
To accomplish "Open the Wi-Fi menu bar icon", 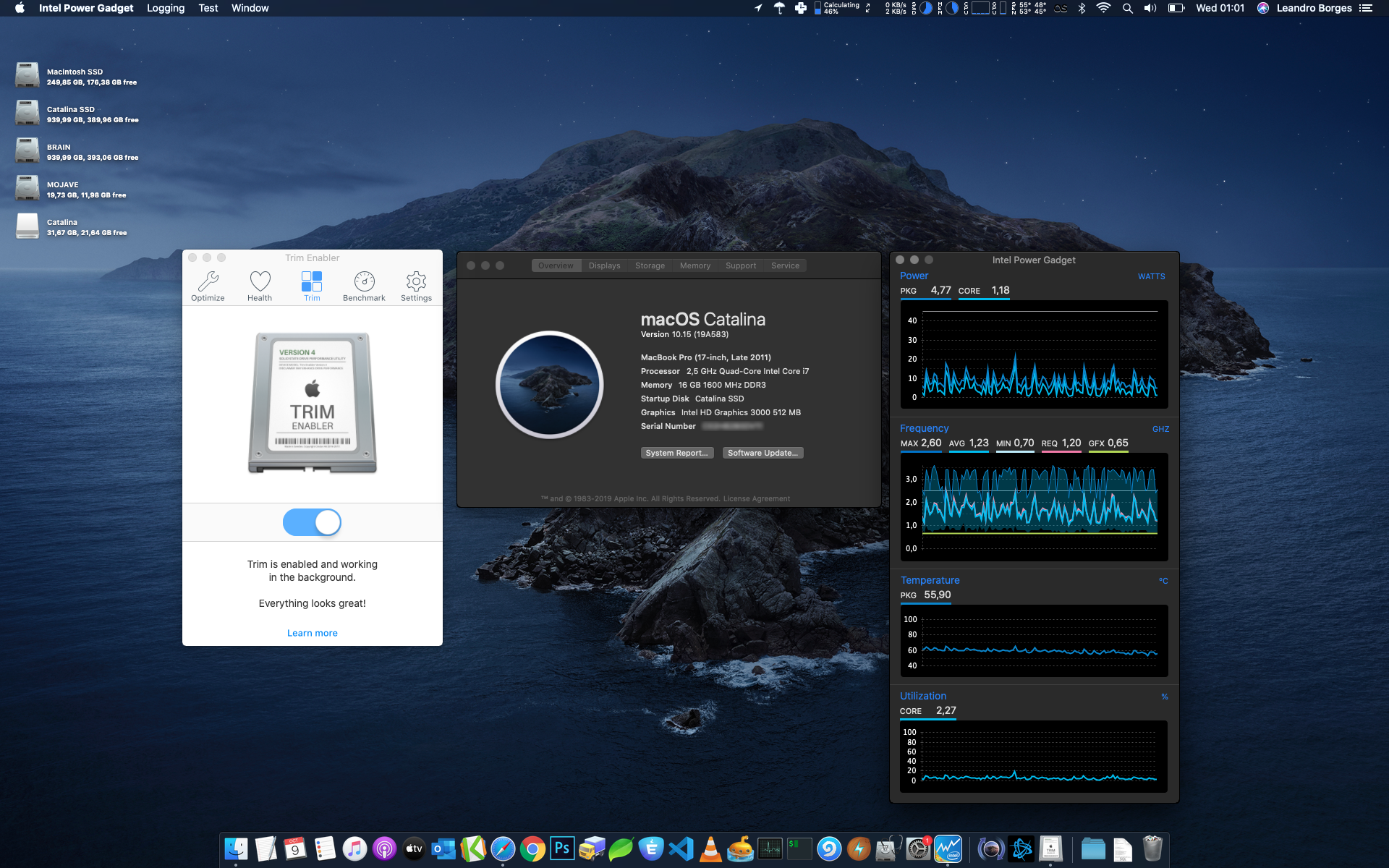I will click(1103, 8).
